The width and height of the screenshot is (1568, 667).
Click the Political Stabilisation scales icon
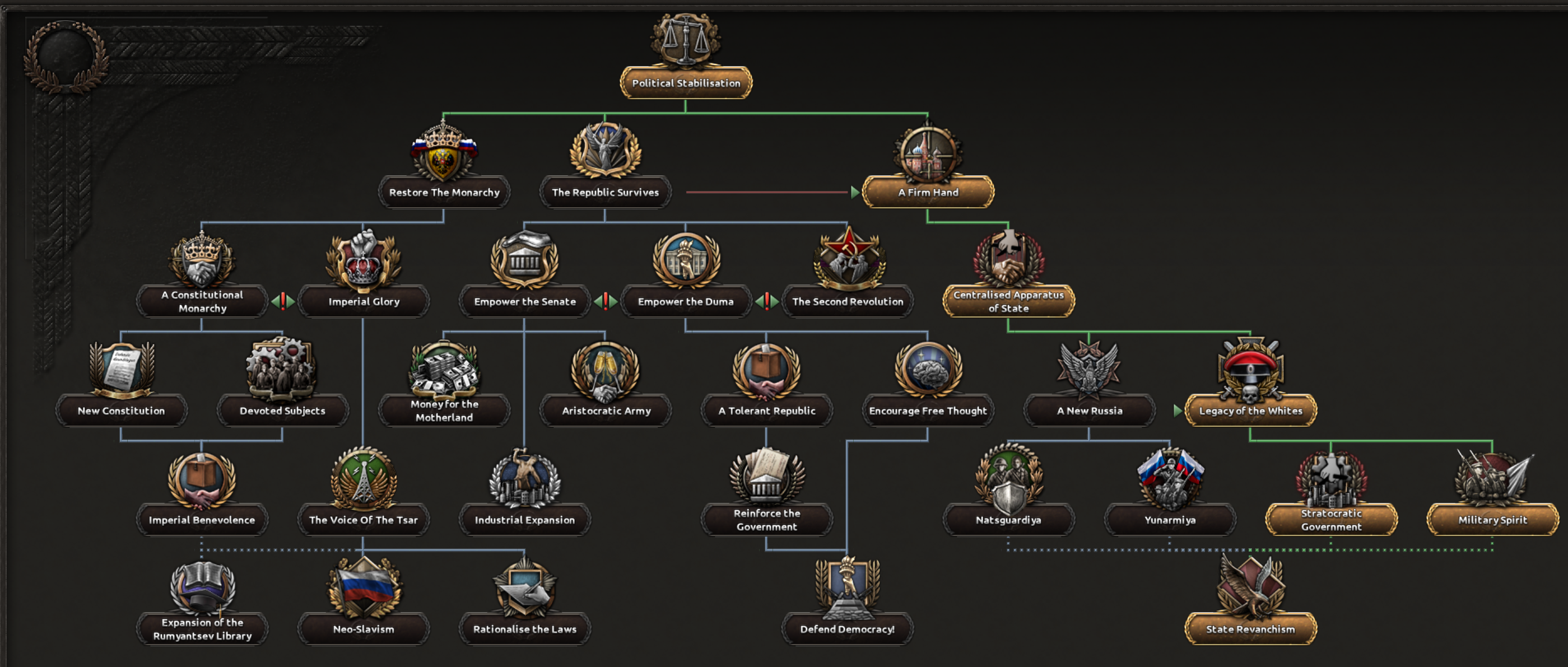tap(685, 40)
